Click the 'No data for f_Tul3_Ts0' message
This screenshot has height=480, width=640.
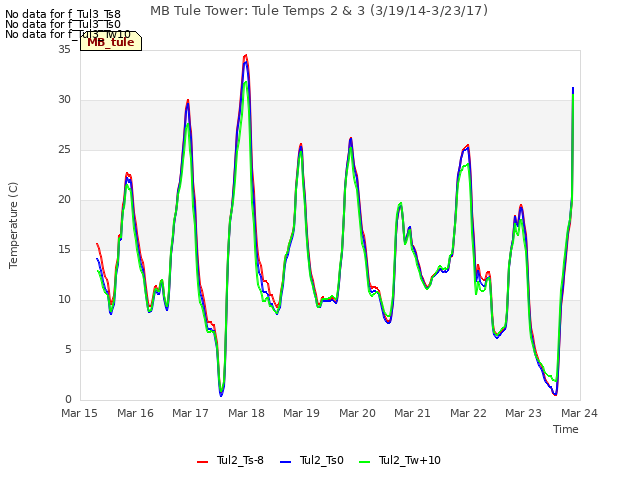coord(63,24)
